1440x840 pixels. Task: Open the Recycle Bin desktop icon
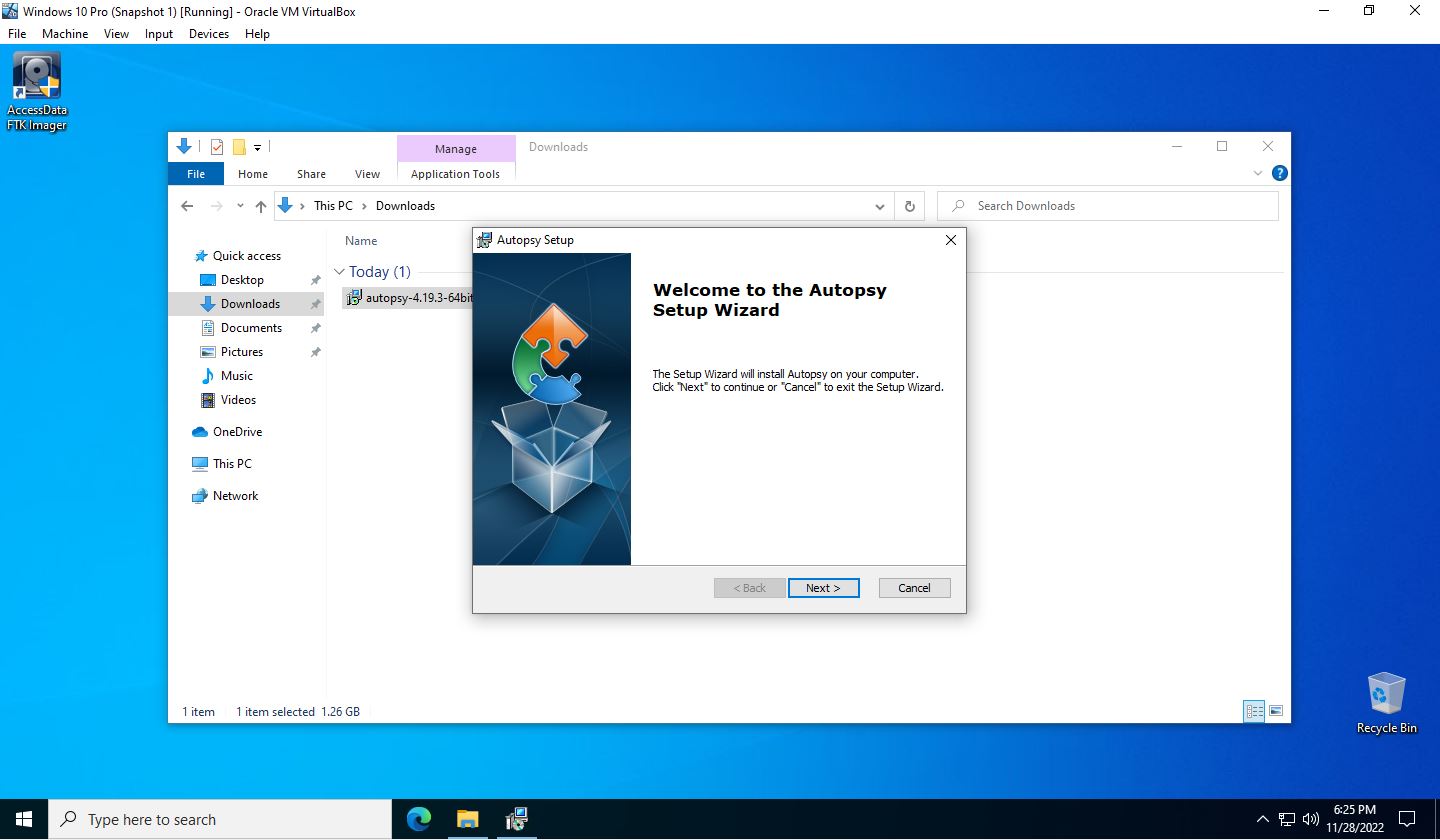[x=1386, y=703]
